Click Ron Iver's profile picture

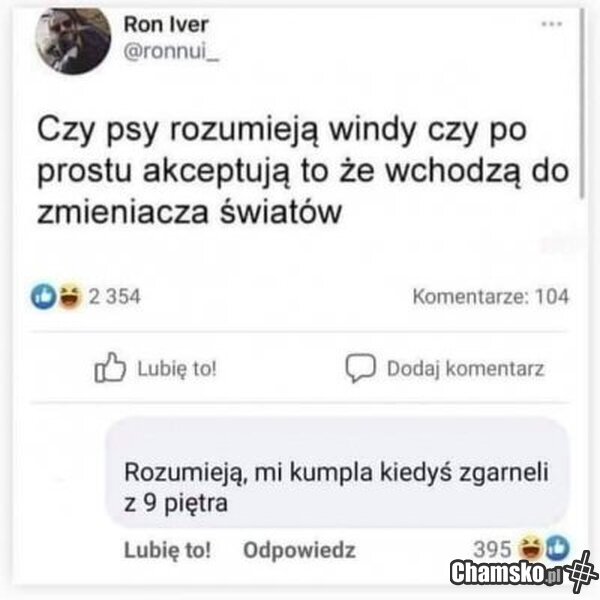pyautogui.click(x=73, y=39)
